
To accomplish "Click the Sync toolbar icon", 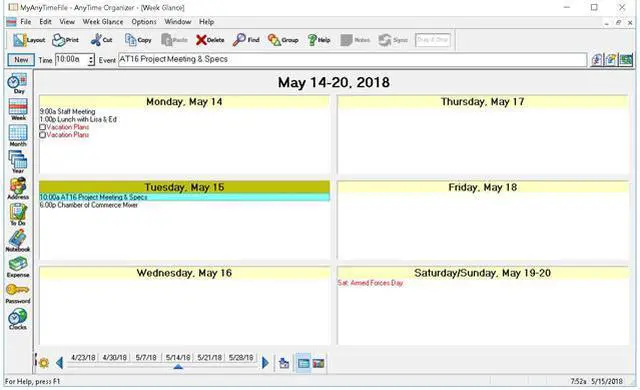I will 393,40.
